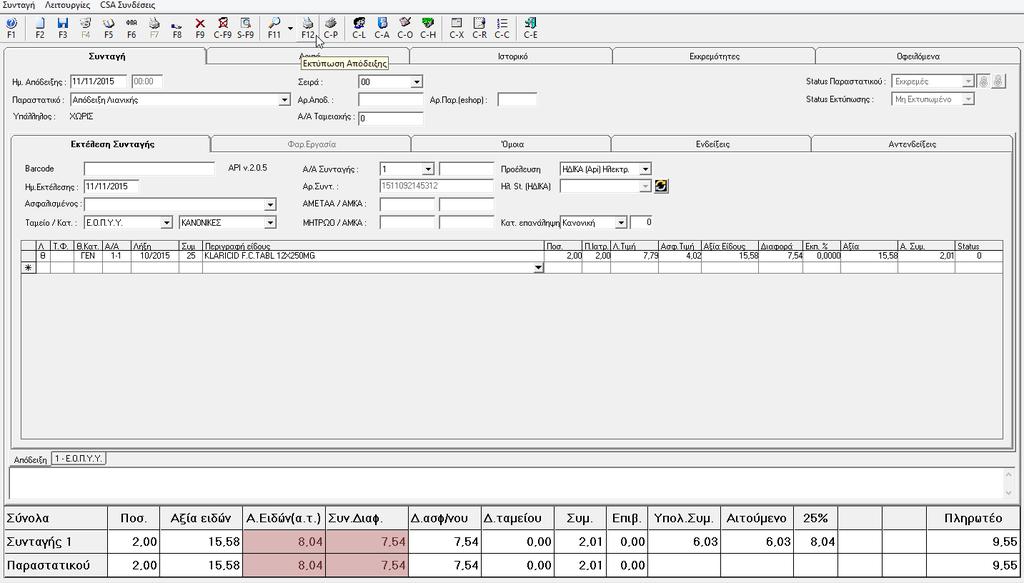
Task: Select the KLARICID F.C.TABL 12X250MG row
Action: pyautogui.click(x=511, y=256)
